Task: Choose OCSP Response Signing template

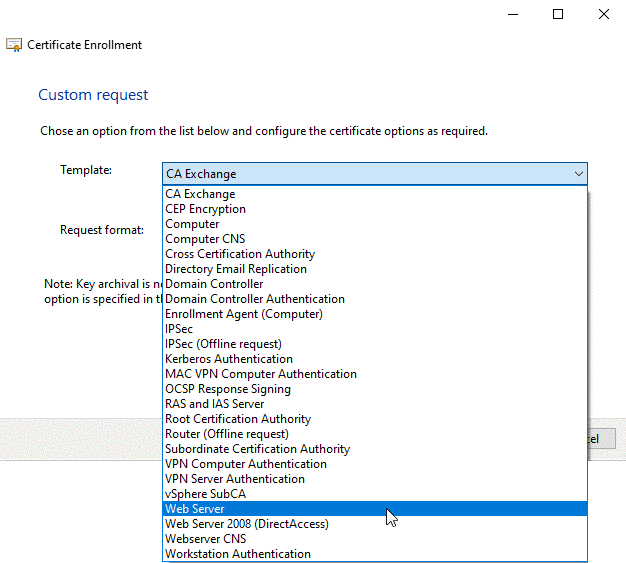Action: 228,389
